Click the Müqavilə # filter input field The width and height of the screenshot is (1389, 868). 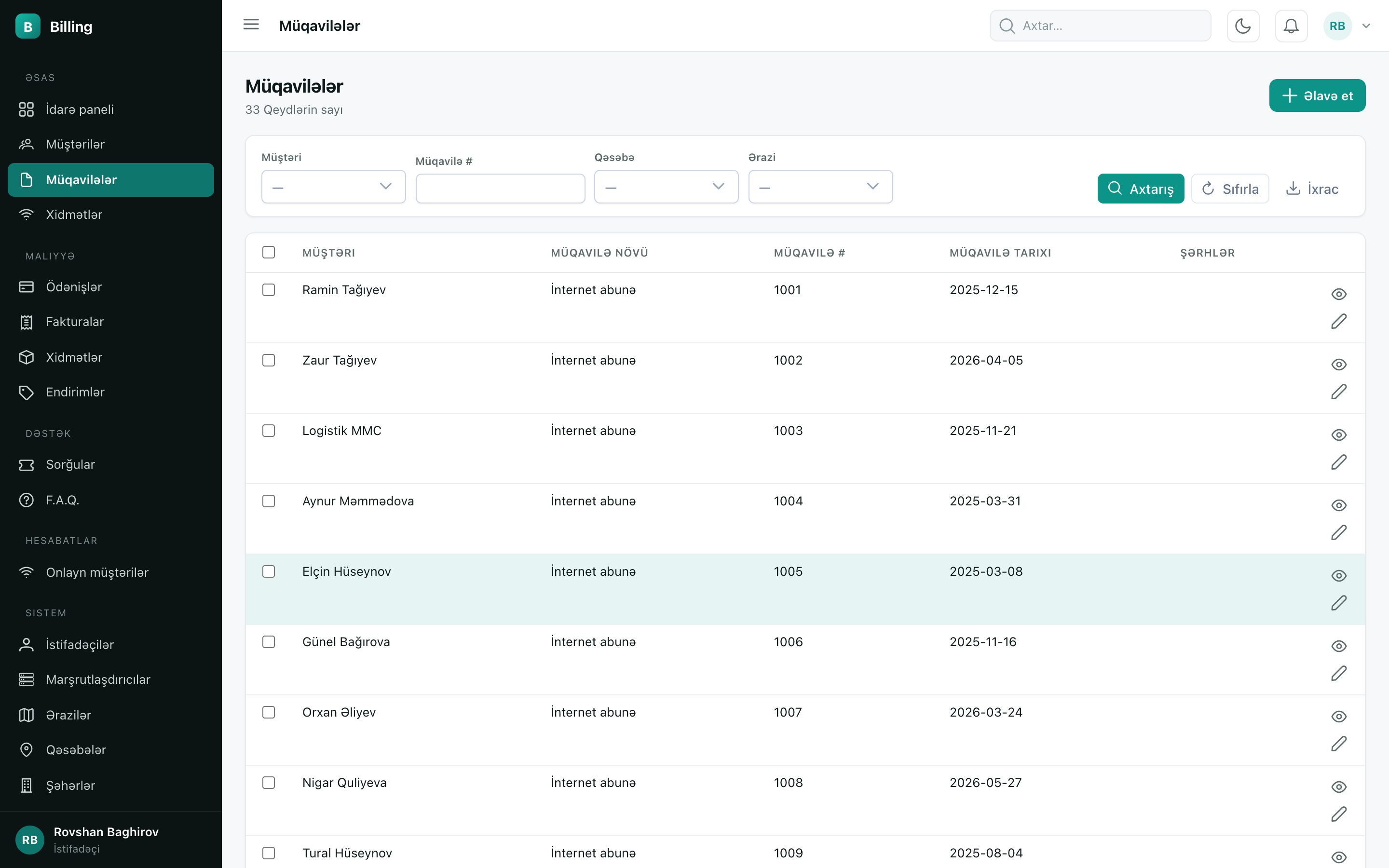(500, 188)
